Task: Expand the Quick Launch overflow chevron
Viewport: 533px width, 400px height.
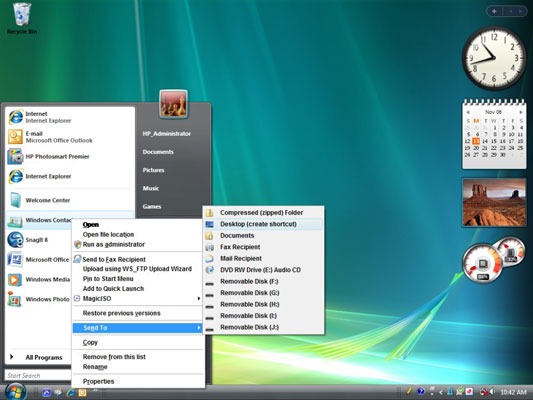Action: tap(96, 390)
